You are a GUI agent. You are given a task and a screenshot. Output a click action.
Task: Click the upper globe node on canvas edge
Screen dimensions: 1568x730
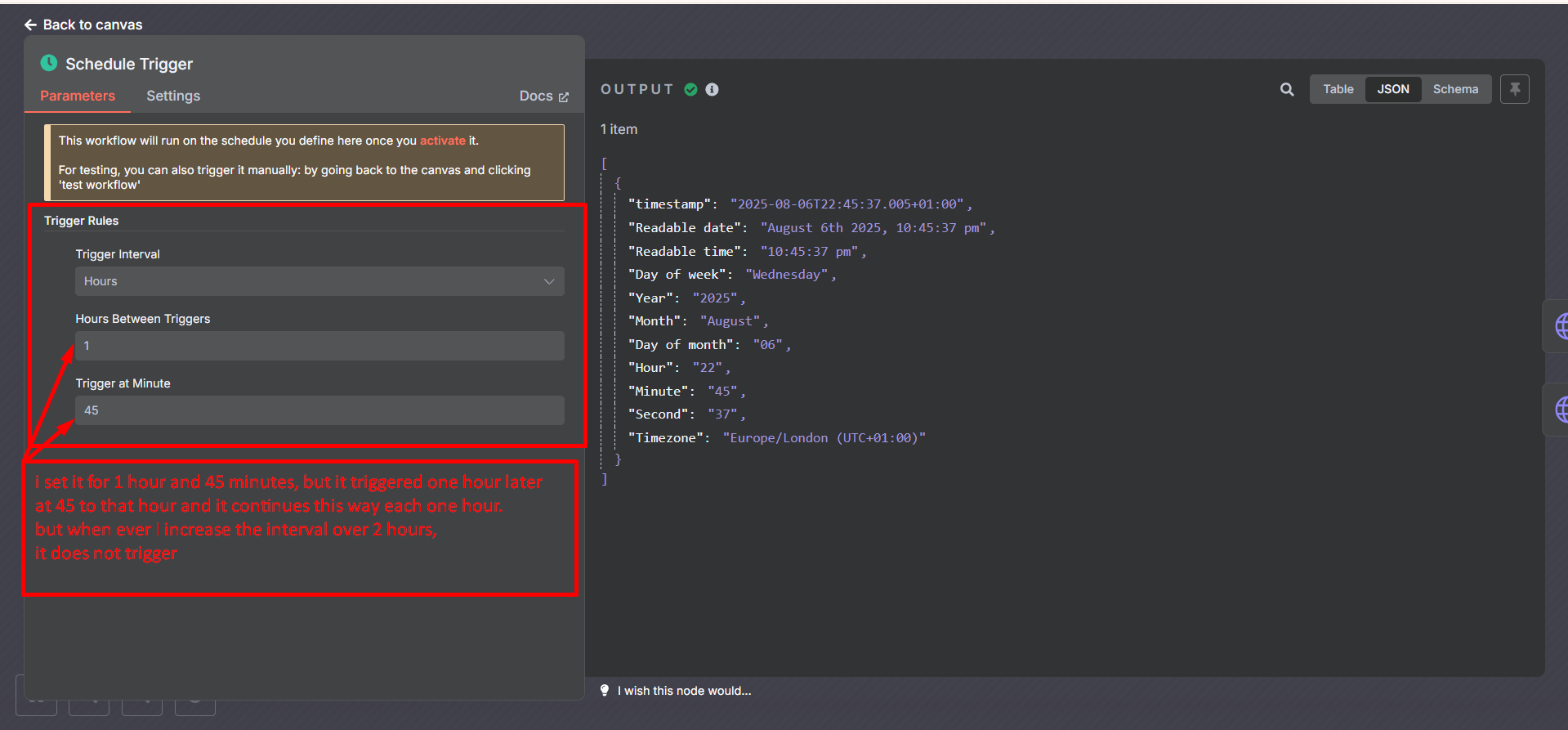point(1560,326)
